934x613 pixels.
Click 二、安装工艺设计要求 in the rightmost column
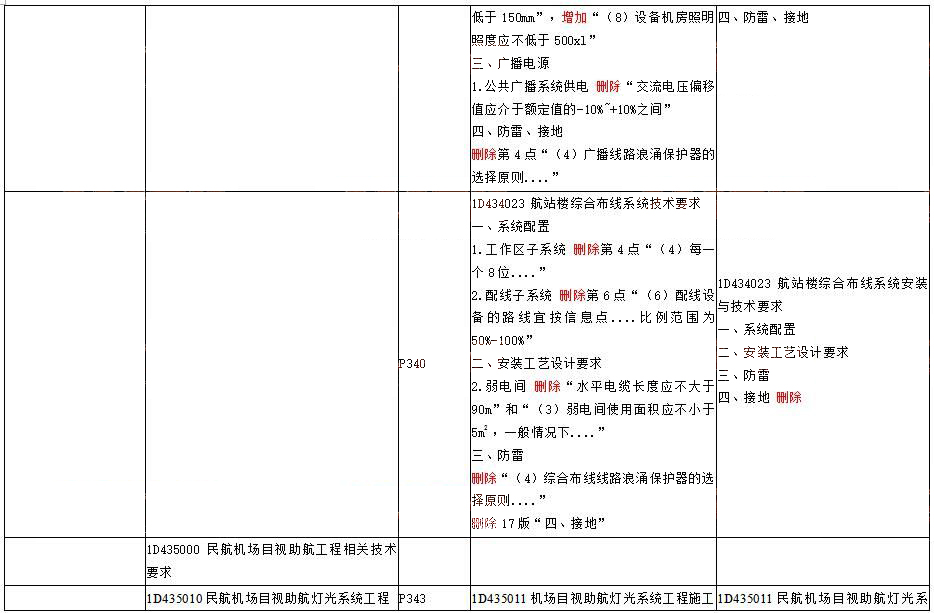point(783,352)
